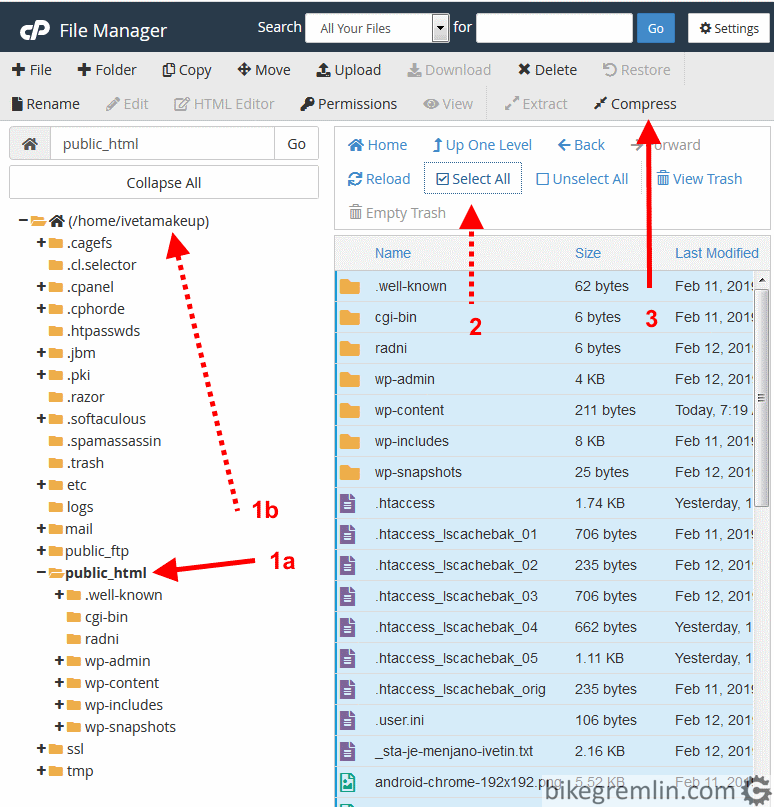Click the file list scrollbar up arrow
Image resolution: width=774 pixels, height=807 pixels.
762,280
